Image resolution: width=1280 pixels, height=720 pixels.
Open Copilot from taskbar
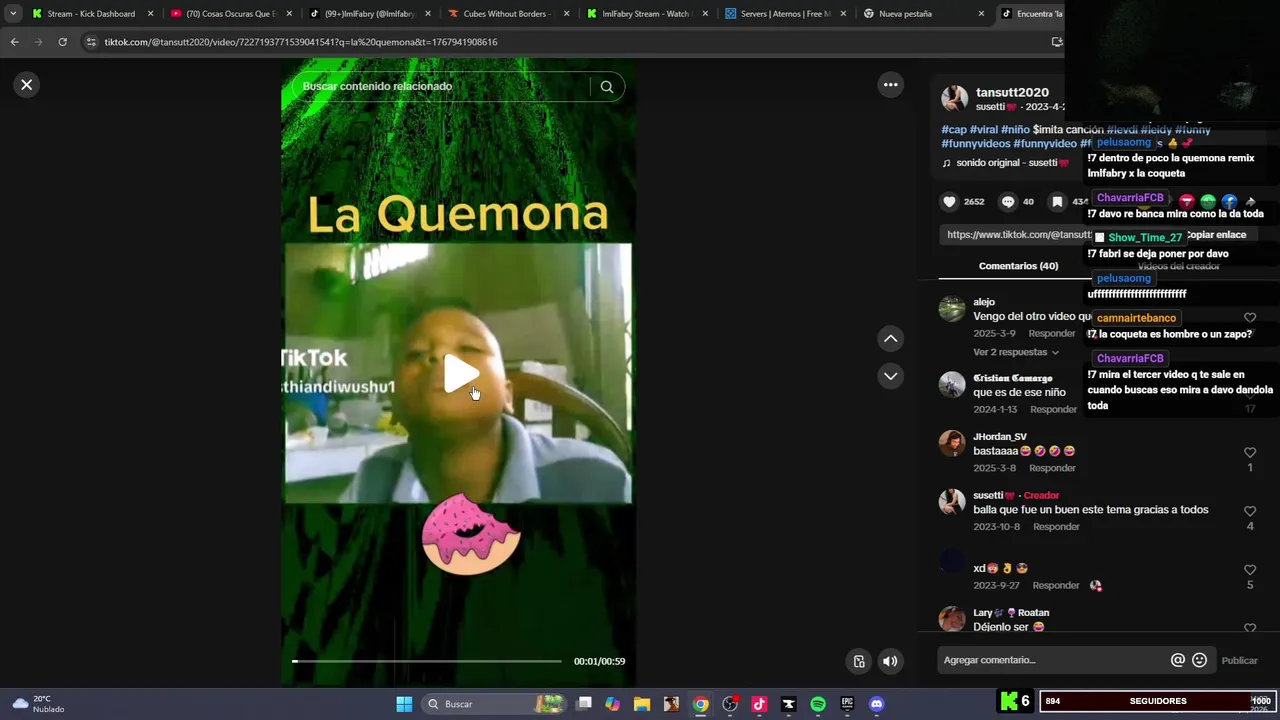pos(613,704)
